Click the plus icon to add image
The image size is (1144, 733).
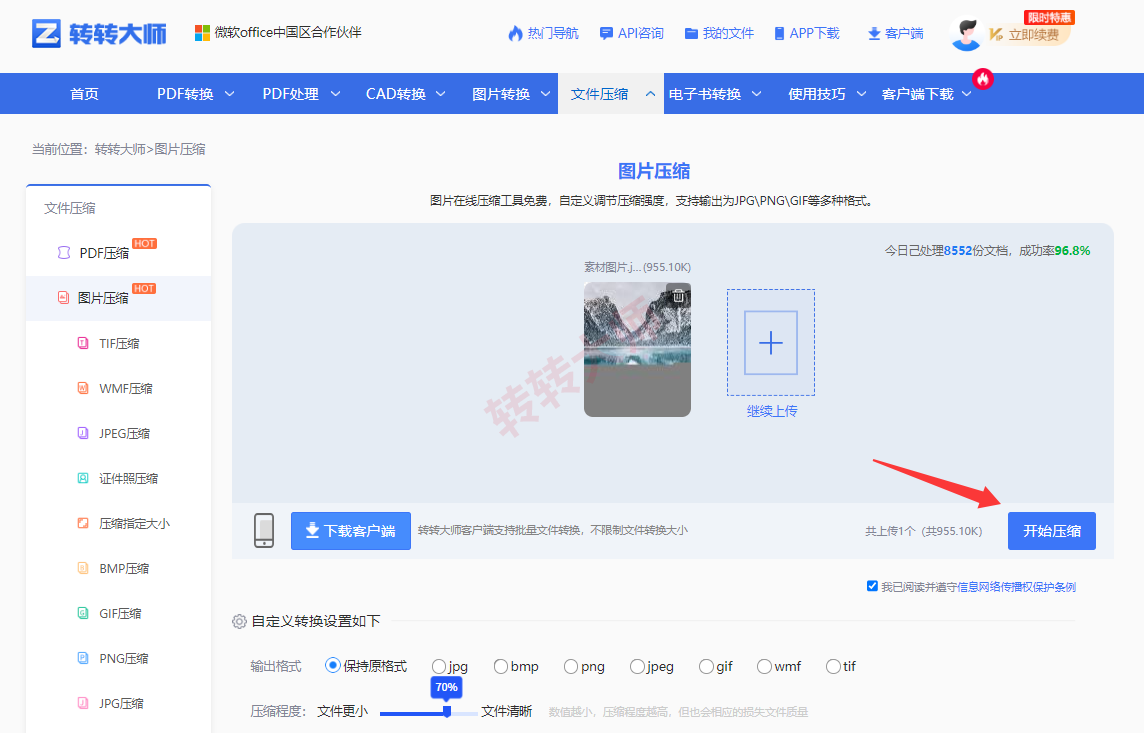tap(770, 343)
